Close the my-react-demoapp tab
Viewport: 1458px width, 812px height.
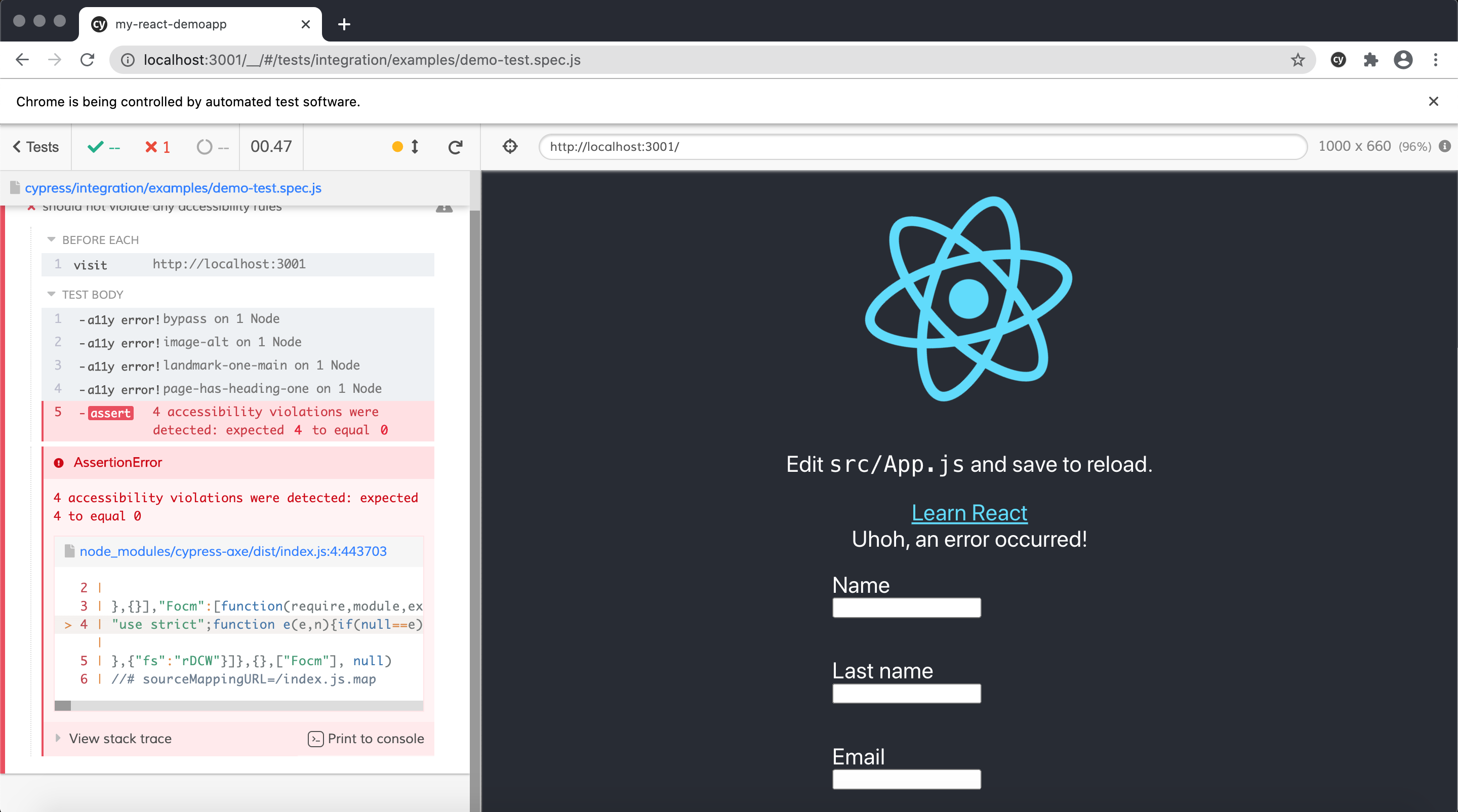pyautogui.click(x=306, y=24)
